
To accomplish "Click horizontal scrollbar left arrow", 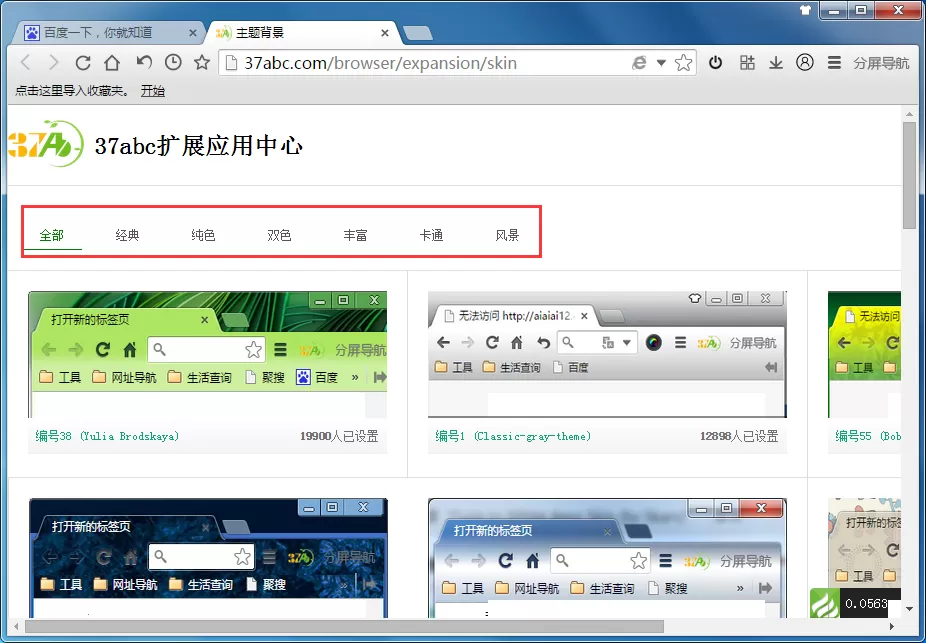I will click(x=15, y=626).
